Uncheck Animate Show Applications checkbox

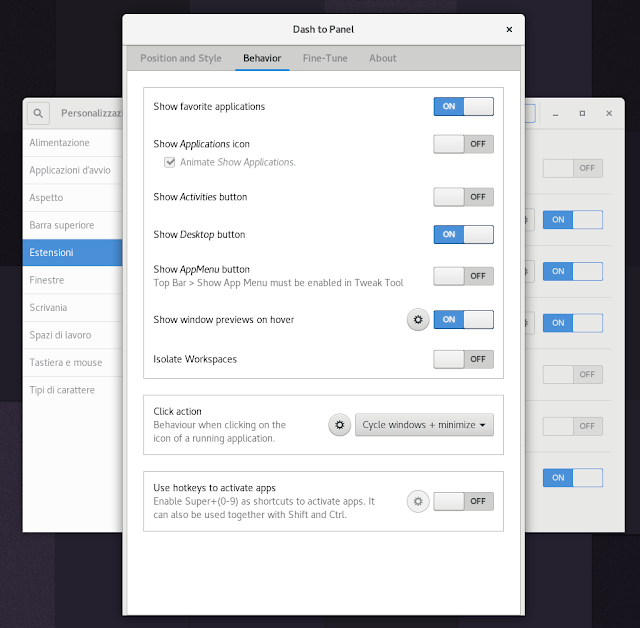pyautogui.click(x=169, y=162)
